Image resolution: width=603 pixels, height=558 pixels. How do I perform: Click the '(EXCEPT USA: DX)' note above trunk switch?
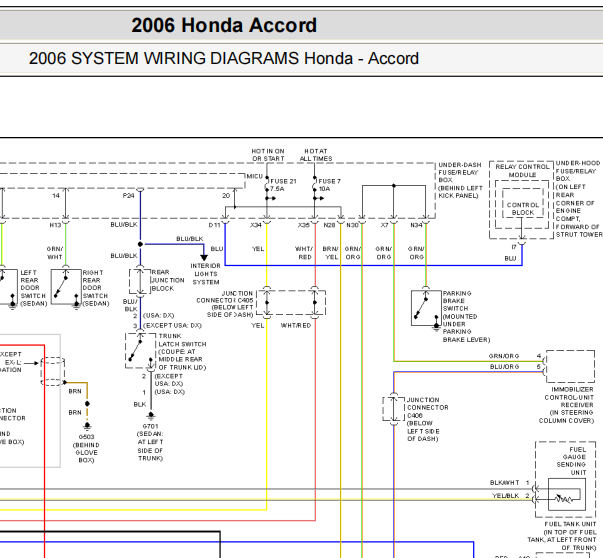point(172,325)
